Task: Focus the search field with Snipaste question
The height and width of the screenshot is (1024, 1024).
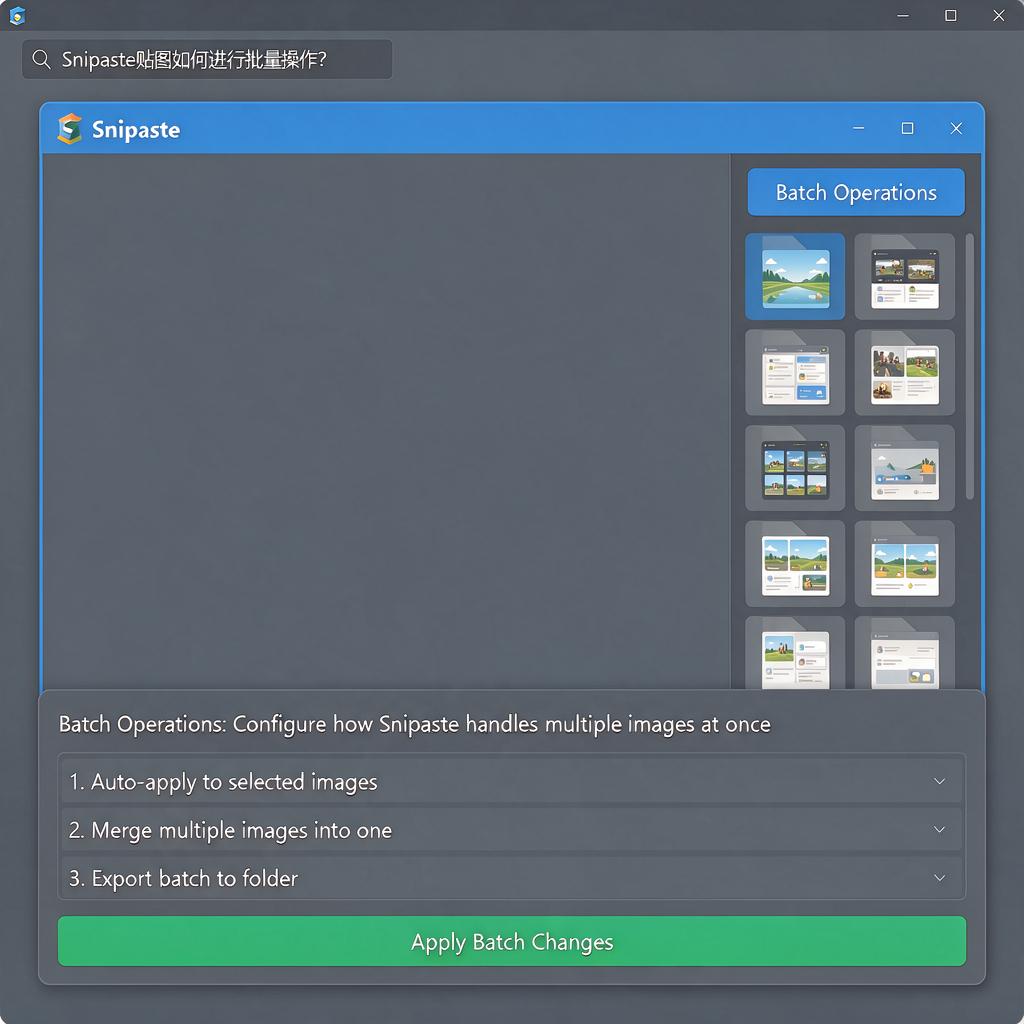Action: (x=207, y=59)
